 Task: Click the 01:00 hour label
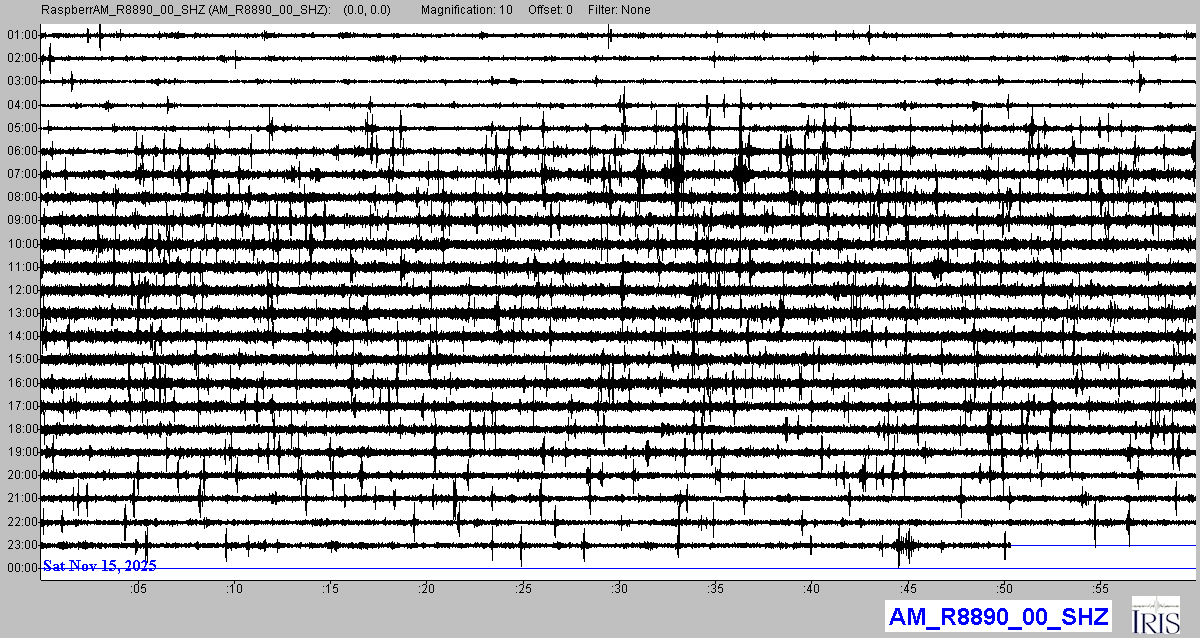point(22,35)
